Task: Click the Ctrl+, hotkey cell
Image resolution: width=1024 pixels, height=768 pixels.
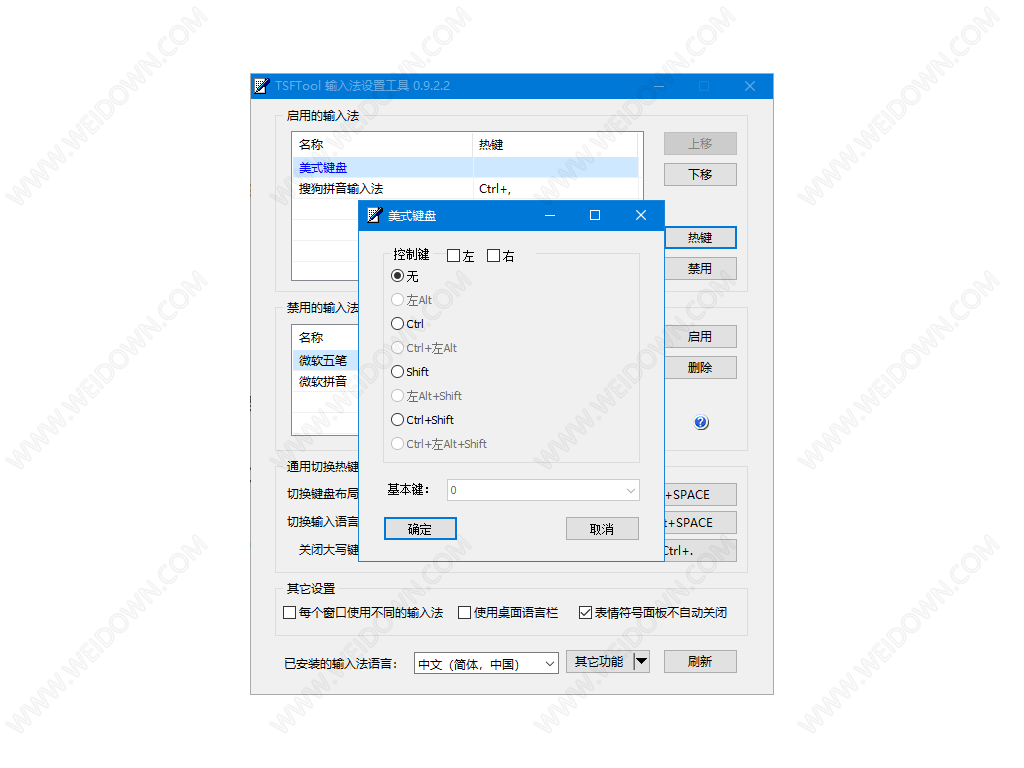Action: (x=556, y=189)
